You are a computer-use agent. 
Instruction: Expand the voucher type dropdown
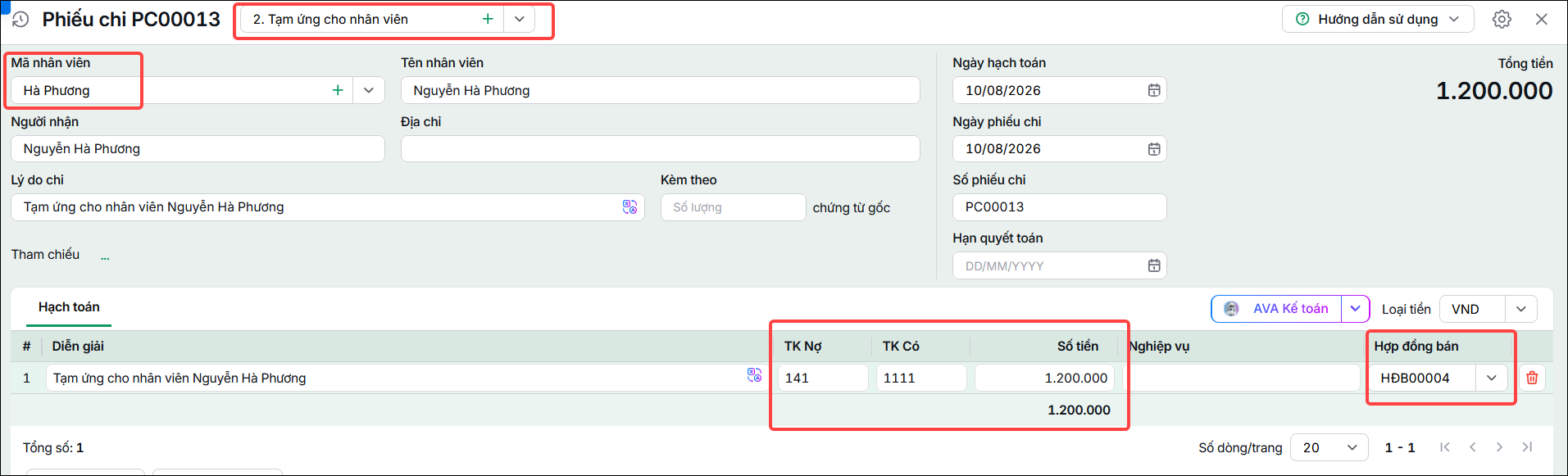[x=520, y=19]
